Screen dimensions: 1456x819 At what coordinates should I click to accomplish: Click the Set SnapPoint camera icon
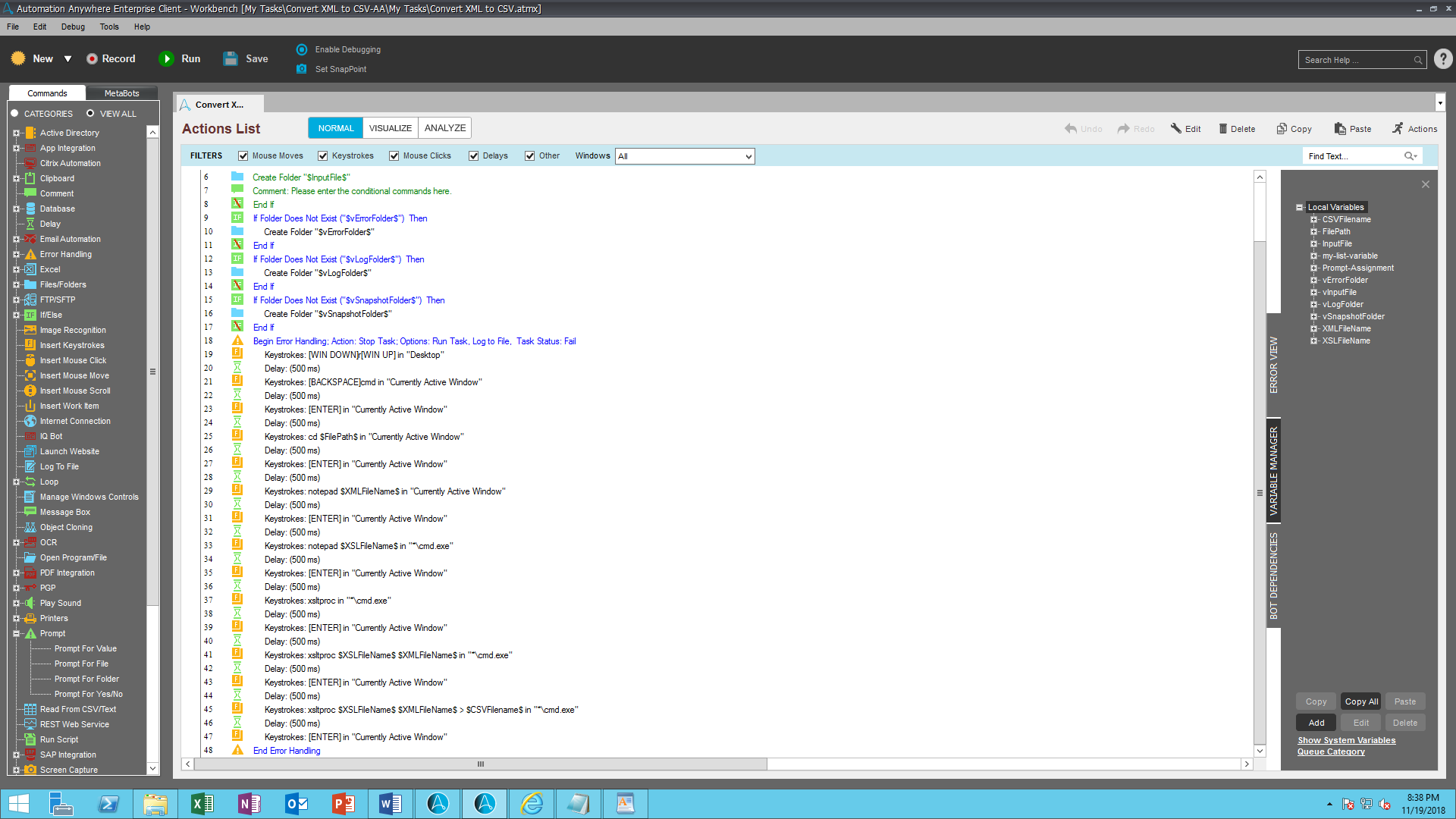click(x=302, y=69)
